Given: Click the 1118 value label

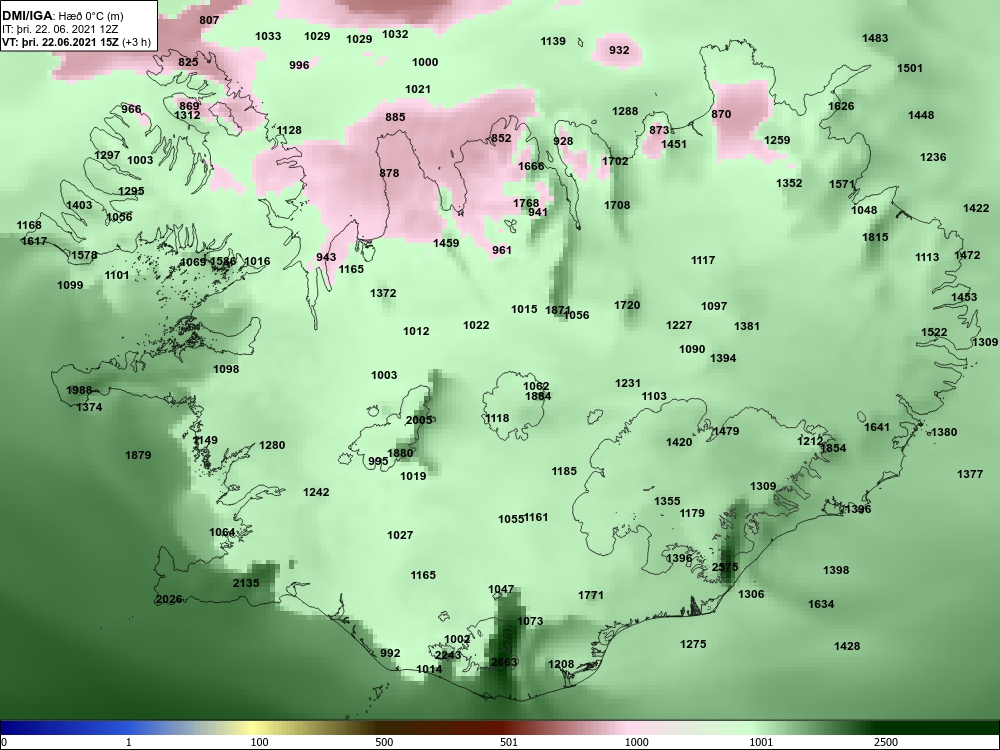Looking at the screenshot, I should pyautogui.click(x=496, y=418).
